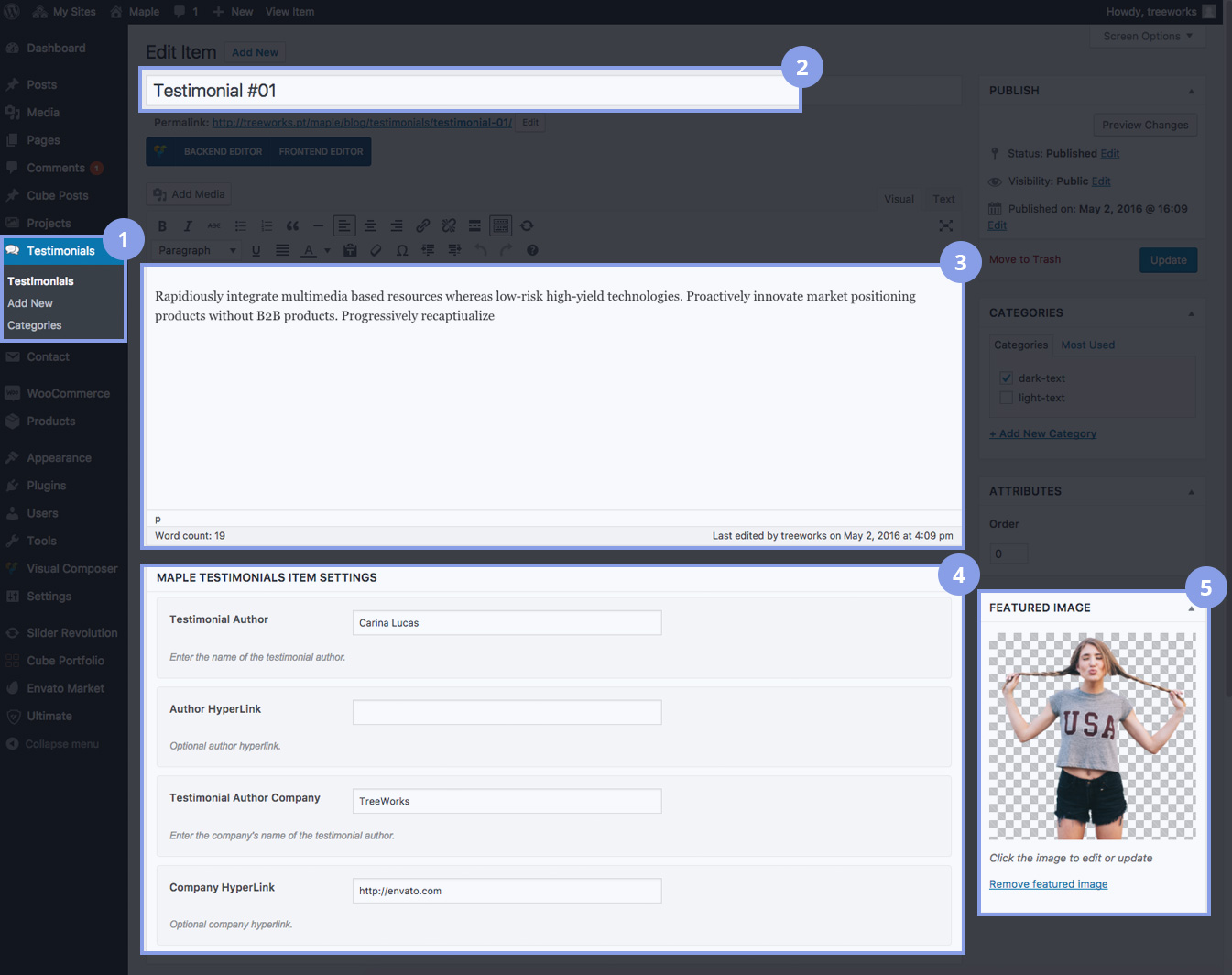Apply italic formatting
The width and height of the screenshot is (1232, 975).
188,226
